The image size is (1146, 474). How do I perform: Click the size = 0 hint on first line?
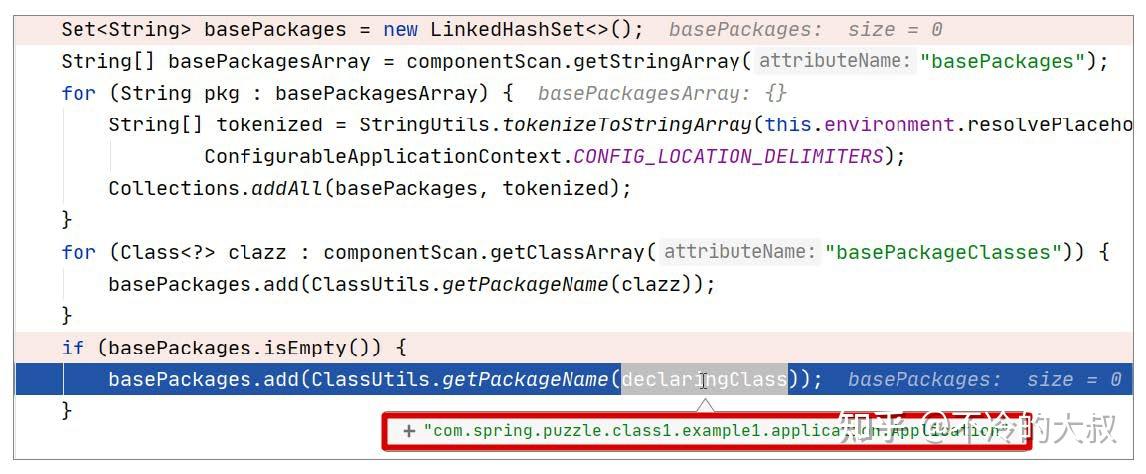pyautogui.click(x=895, y=30)
